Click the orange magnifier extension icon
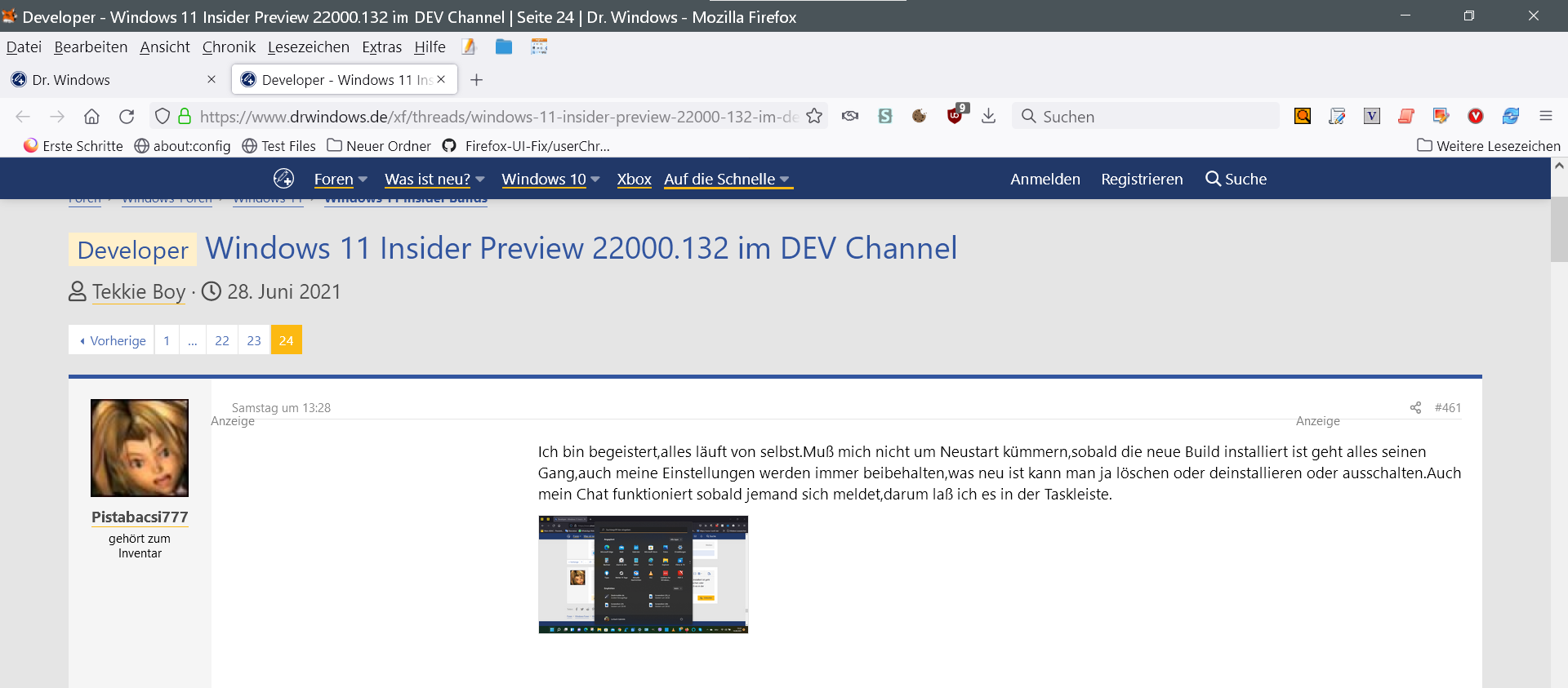1568x688 pixels. click(1303, 116)
